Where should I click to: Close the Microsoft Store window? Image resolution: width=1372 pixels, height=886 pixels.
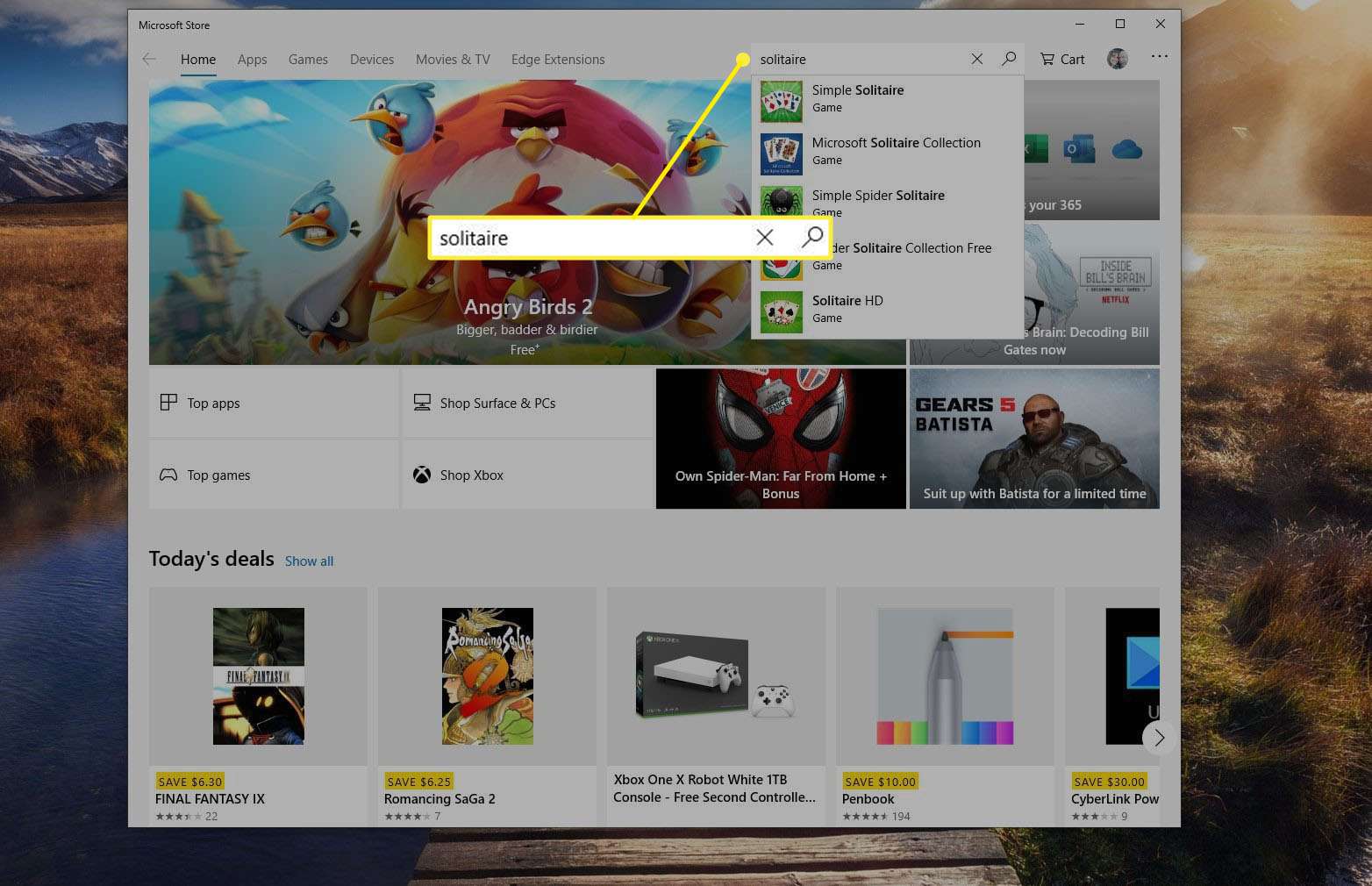[1160, 25]
